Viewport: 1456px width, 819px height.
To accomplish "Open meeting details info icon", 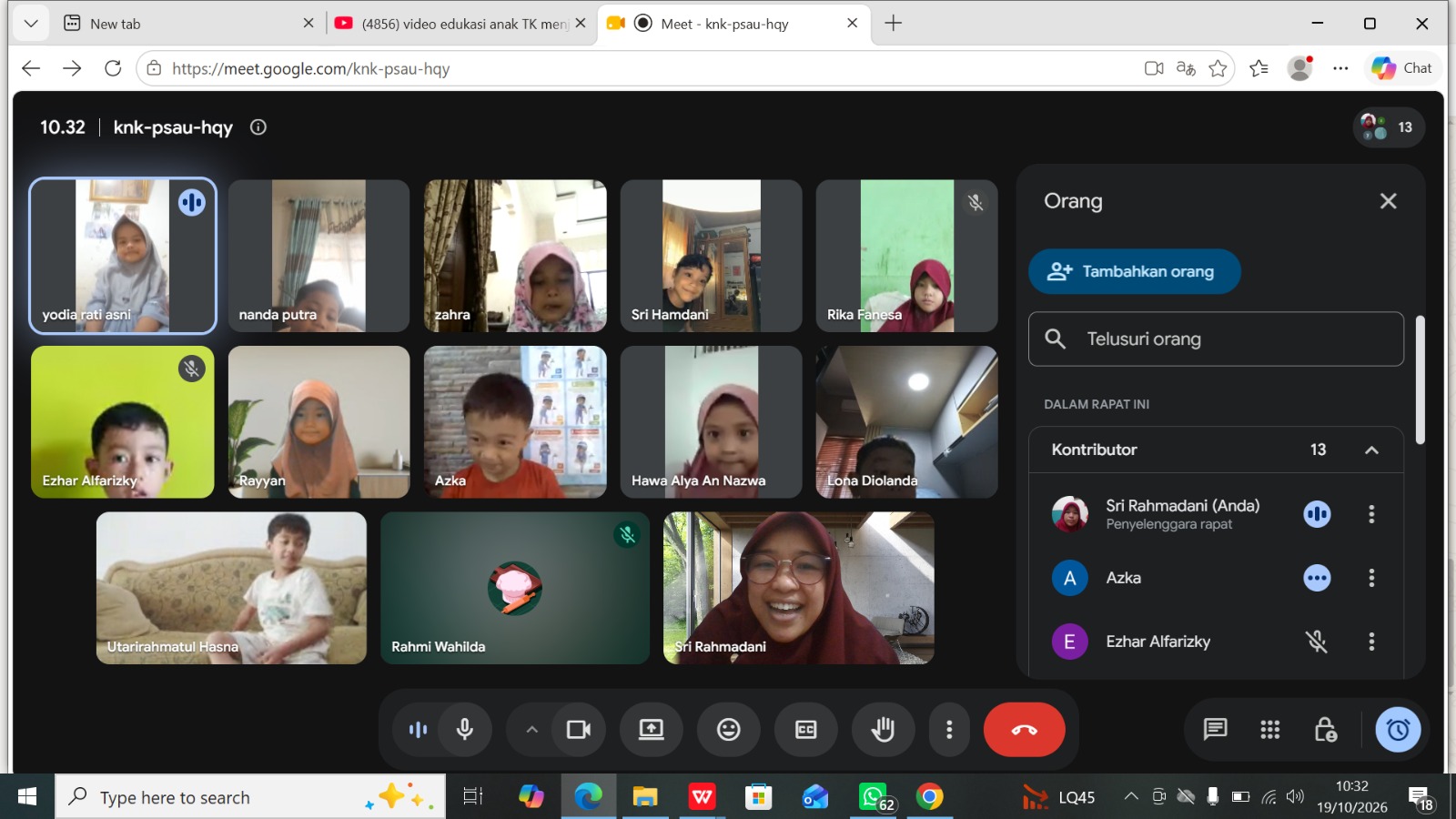I will tap(258, 127).
